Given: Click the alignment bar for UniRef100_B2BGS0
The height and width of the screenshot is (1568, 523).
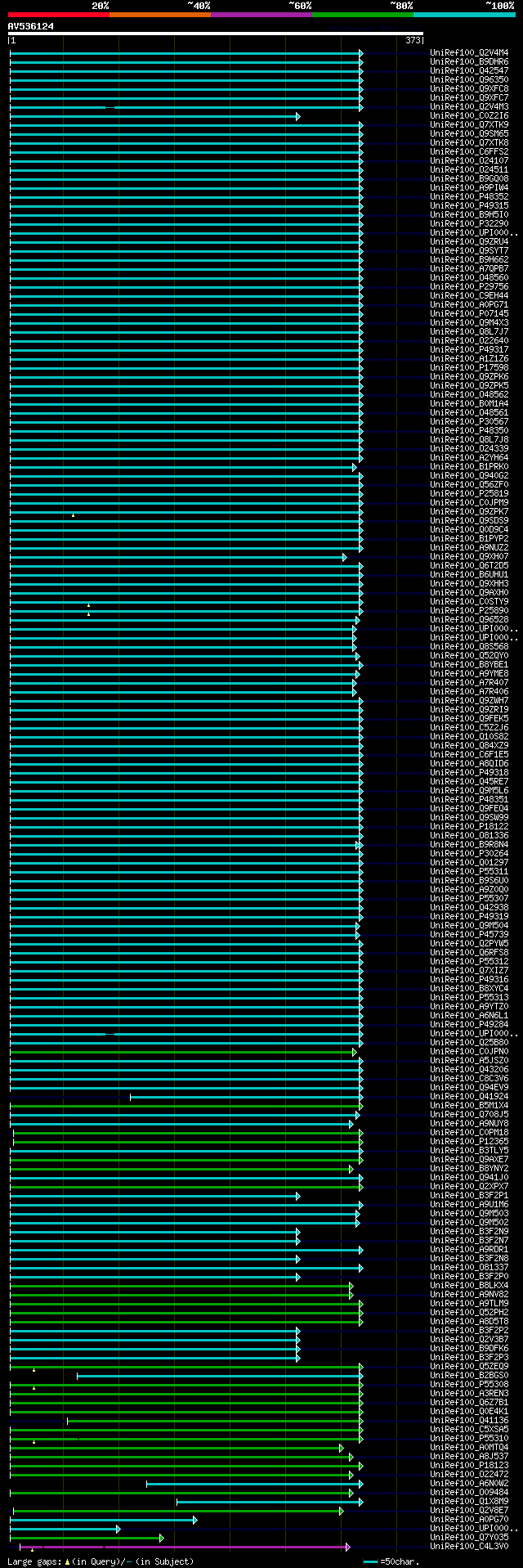Looking at the screenshot, I should pyautogui.click(x=220, y=1376).
